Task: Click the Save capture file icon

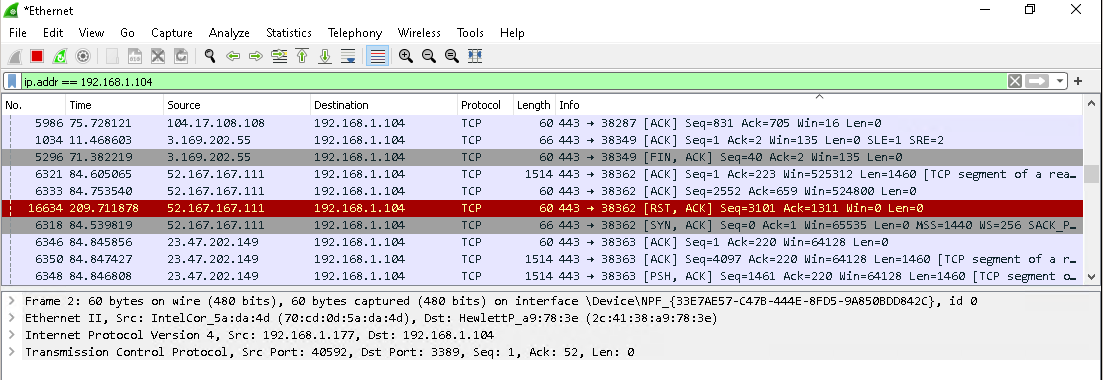Action: 135,56
